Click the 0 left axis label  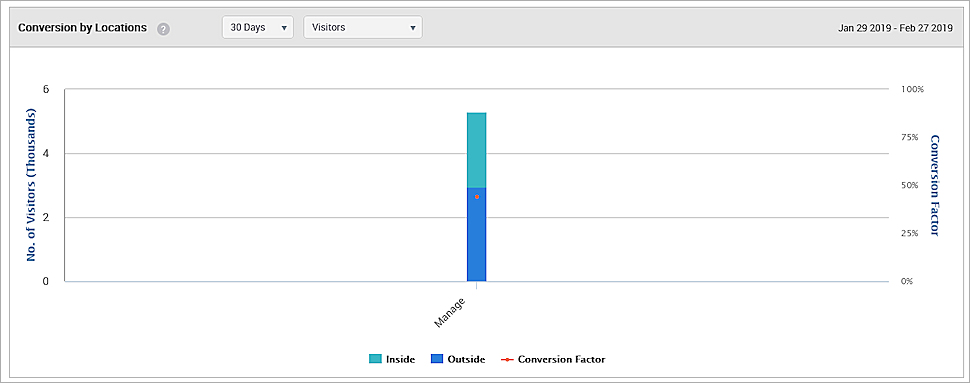pos(45,282)
